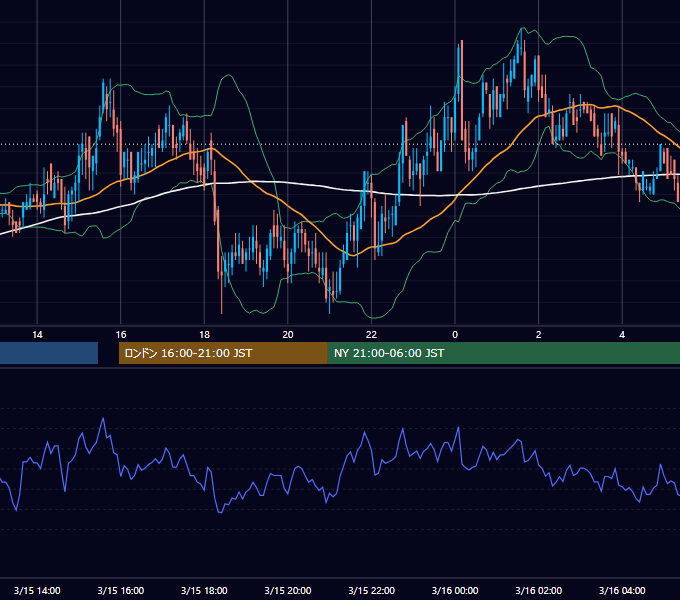Click the 22 hour axis label
This screenshot has width=680, height=600.
pyautogui.click(x=371, y=335)
